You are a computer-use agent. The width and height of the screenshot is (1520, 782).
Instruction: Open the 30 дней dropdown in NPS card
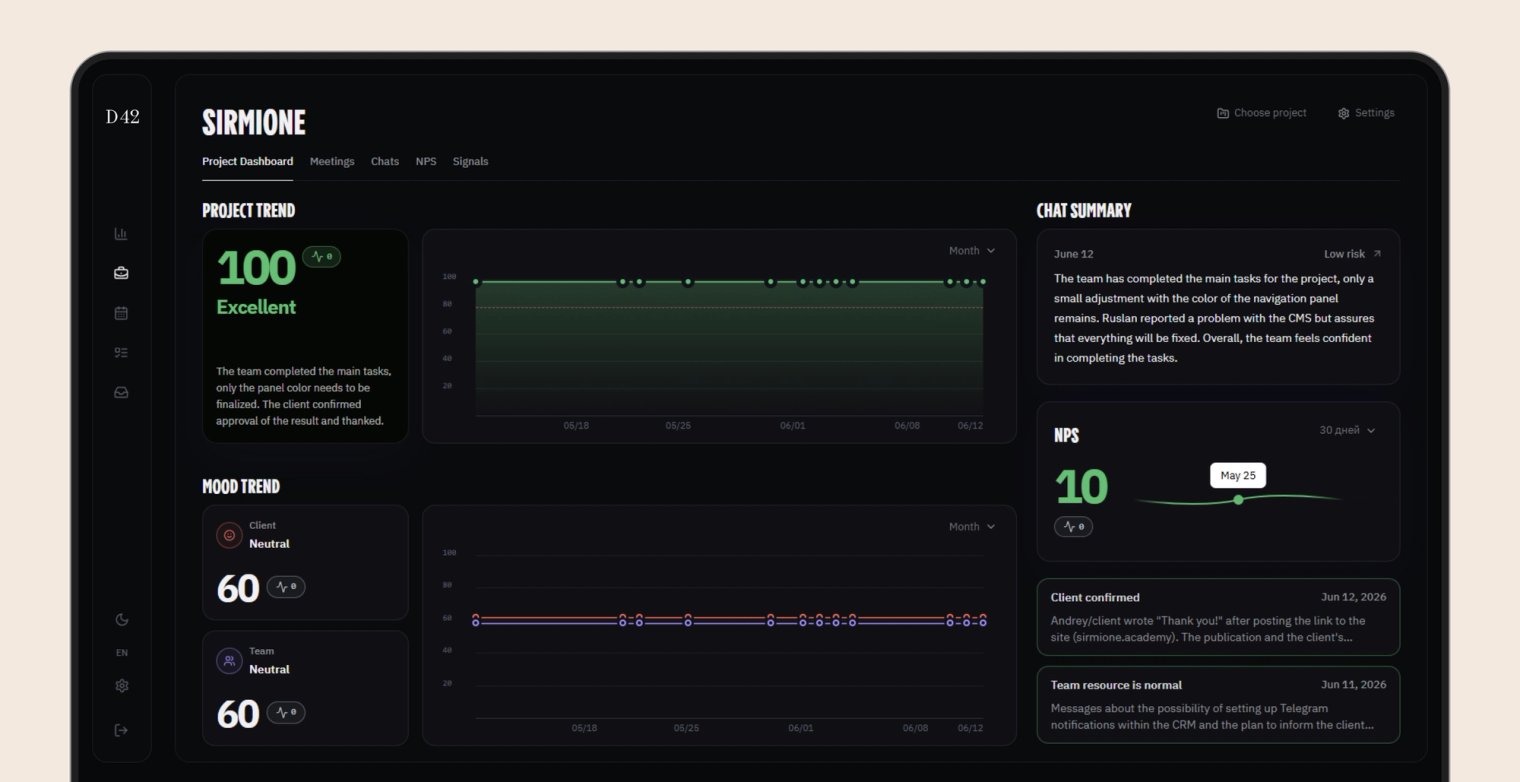pos(1347,430)
